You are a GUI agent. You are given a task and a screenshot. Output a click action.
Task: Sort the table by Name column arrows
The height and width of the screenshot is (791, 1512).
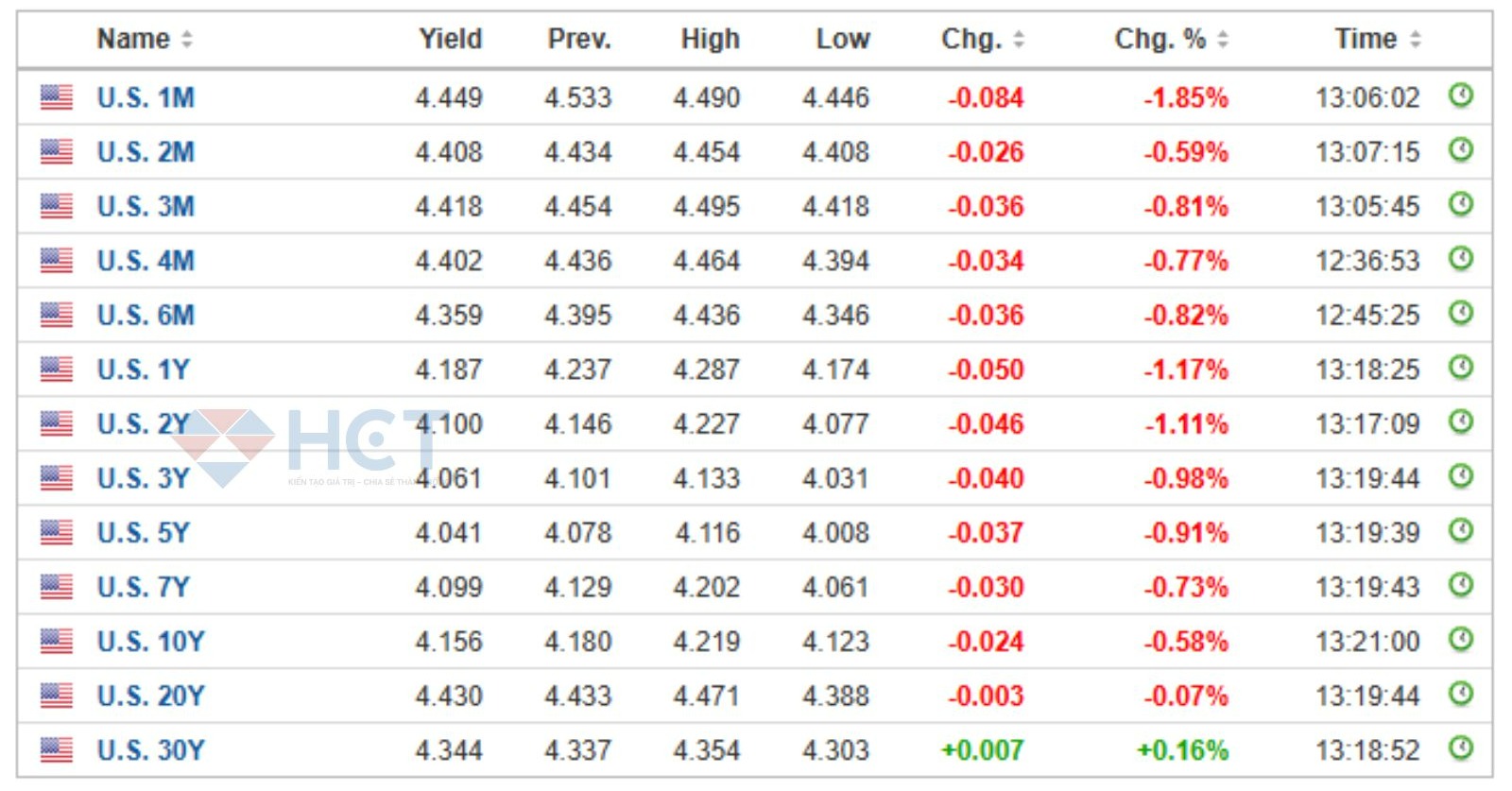187,40
